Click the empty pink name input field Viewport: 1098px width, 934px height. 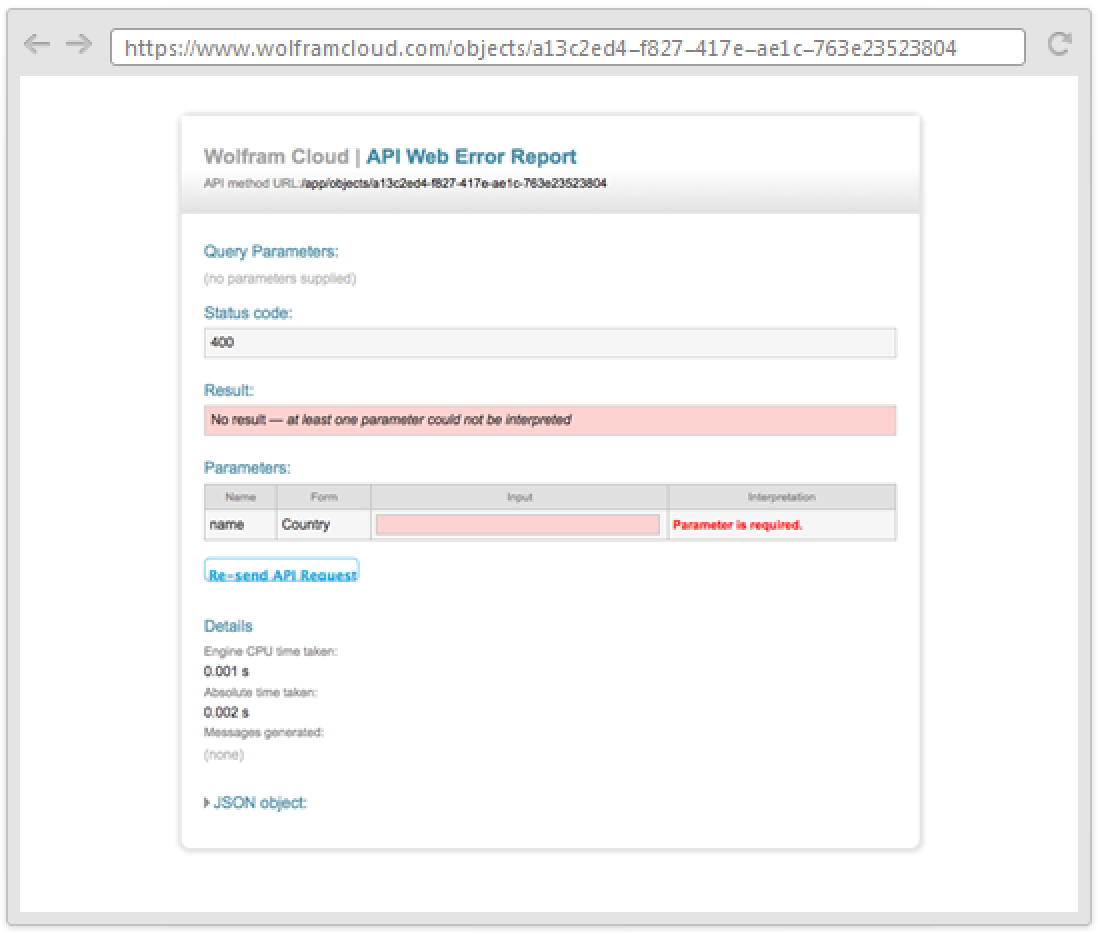point(518,525)
